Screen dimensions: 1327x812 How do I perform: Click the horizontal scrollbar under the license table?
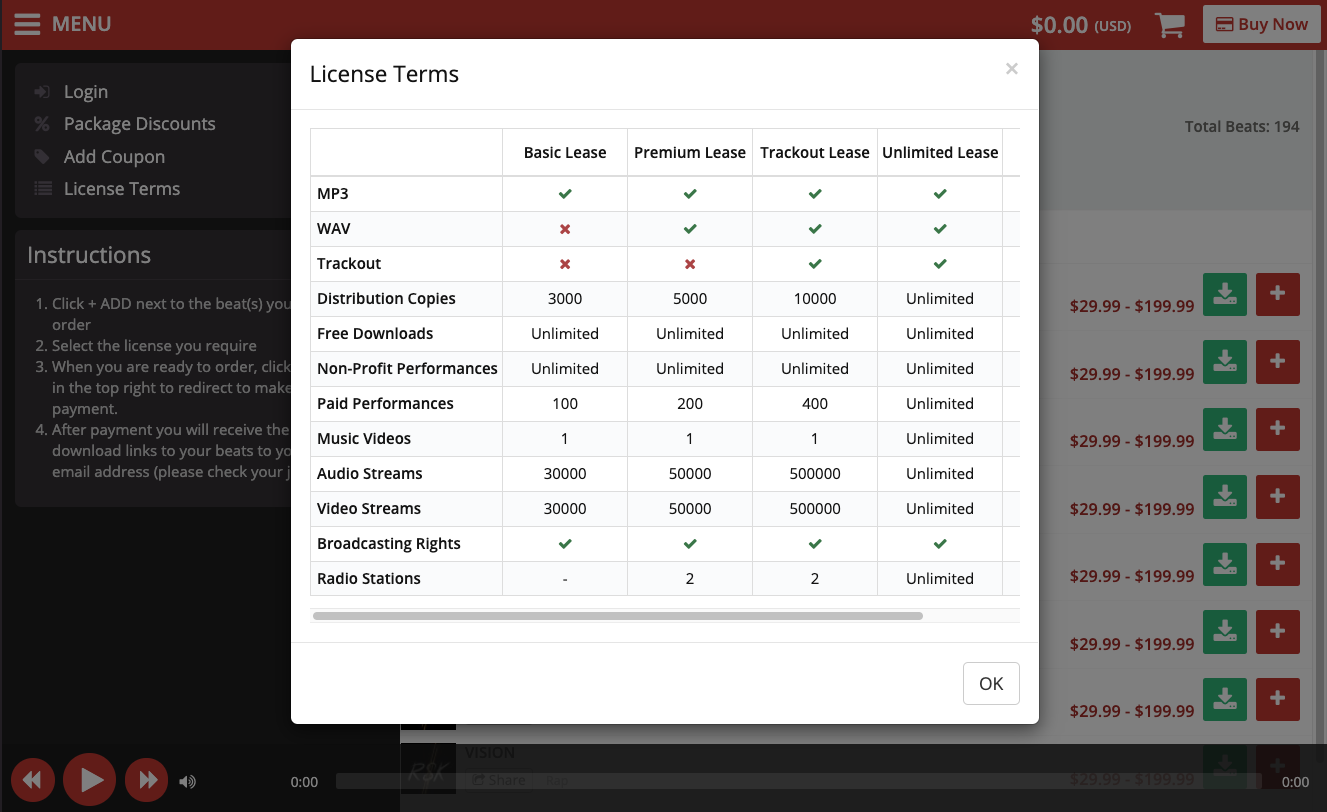(617, 616)
